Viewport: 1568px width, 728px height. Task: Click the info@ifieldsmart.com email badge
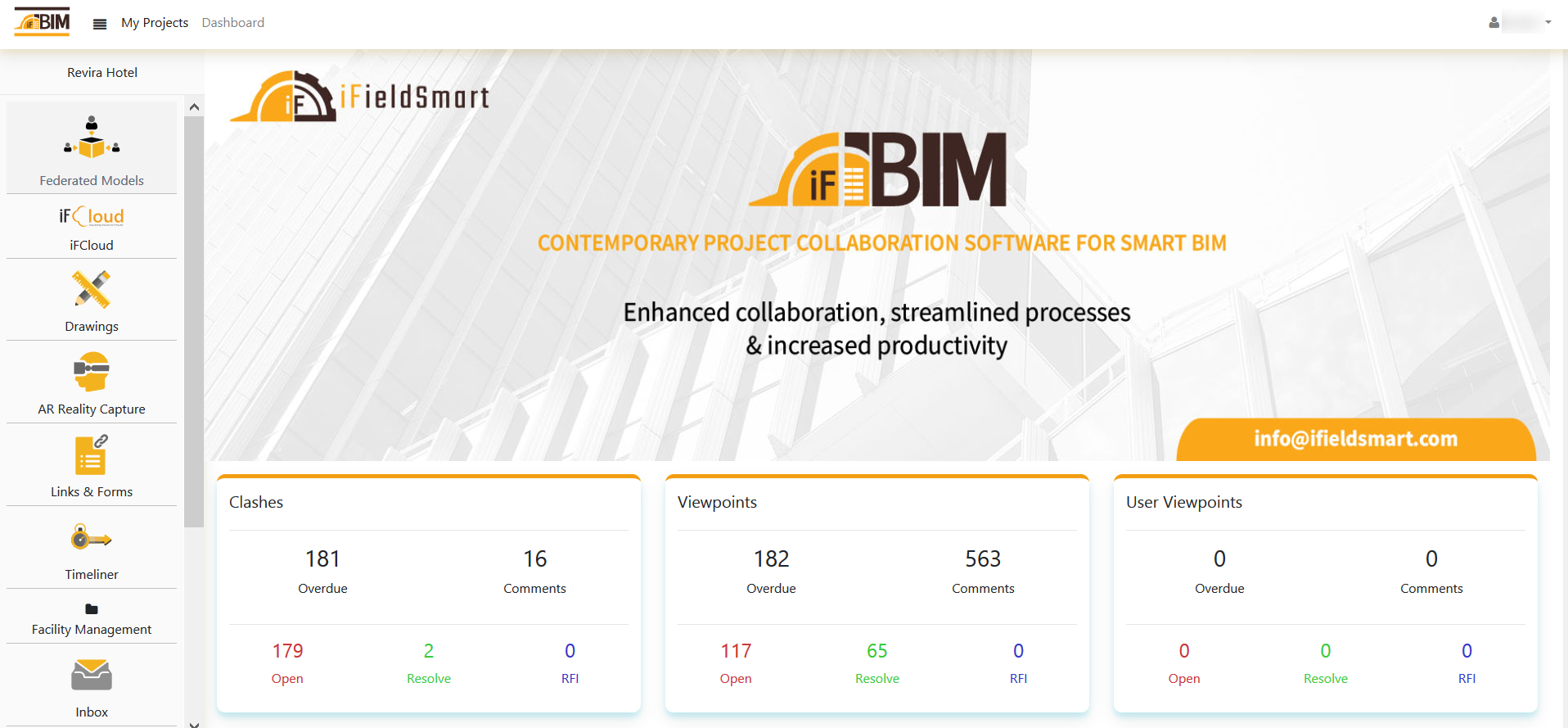tap(1356, 439)
